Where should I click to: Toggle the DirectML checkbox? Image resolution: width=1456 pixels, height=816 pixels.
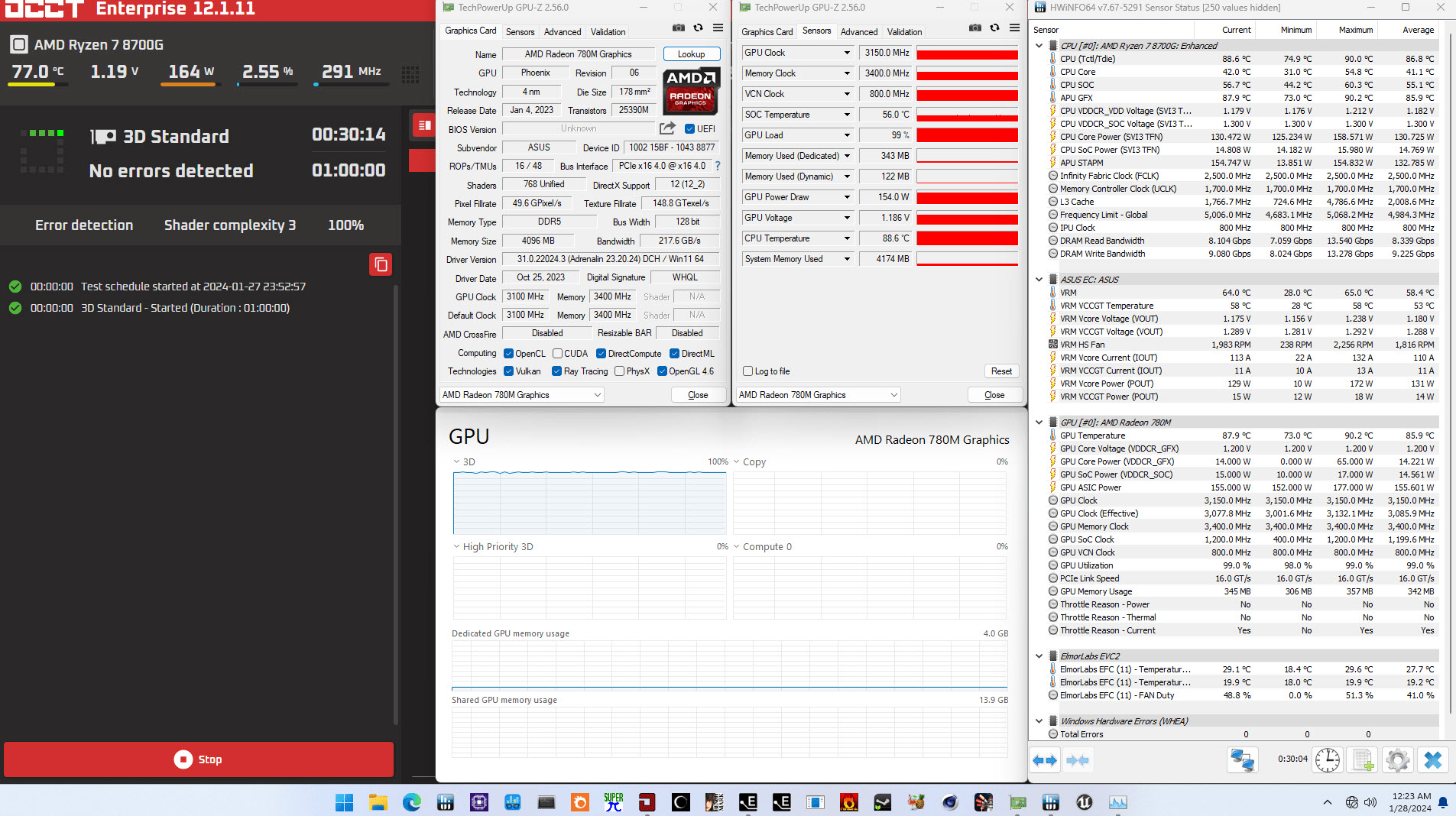(675, 354)
